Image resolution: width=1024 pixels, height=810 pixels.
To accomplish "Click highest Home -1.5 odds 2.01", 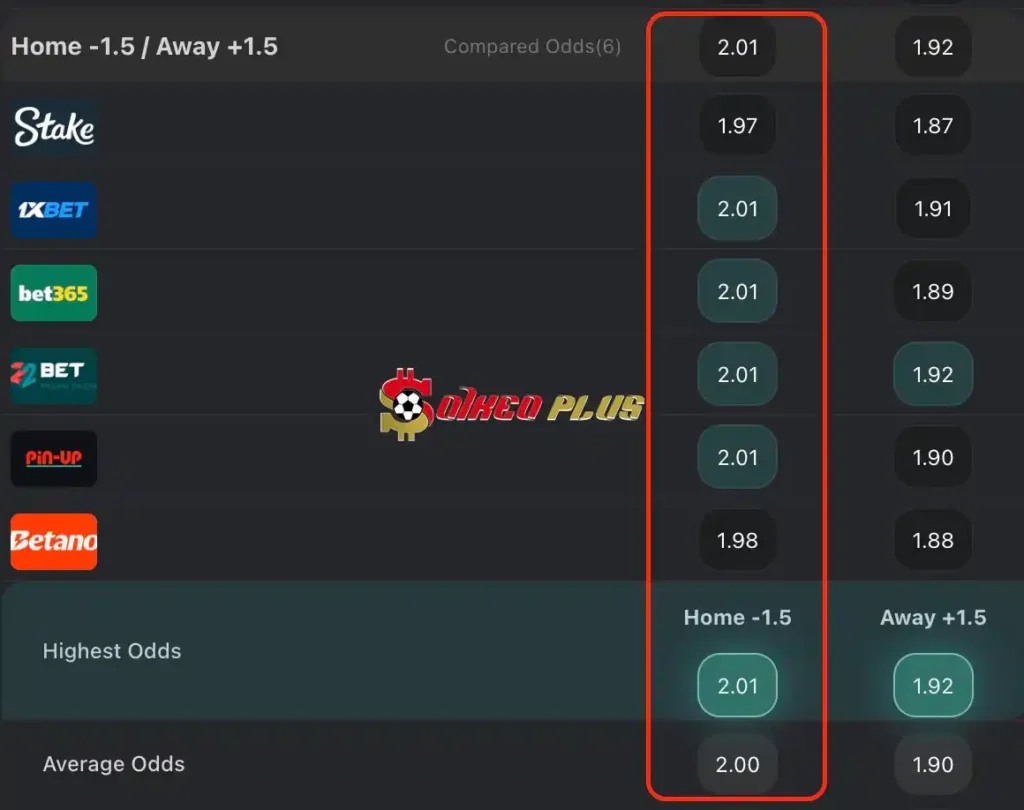I will (x=737, y=686).
